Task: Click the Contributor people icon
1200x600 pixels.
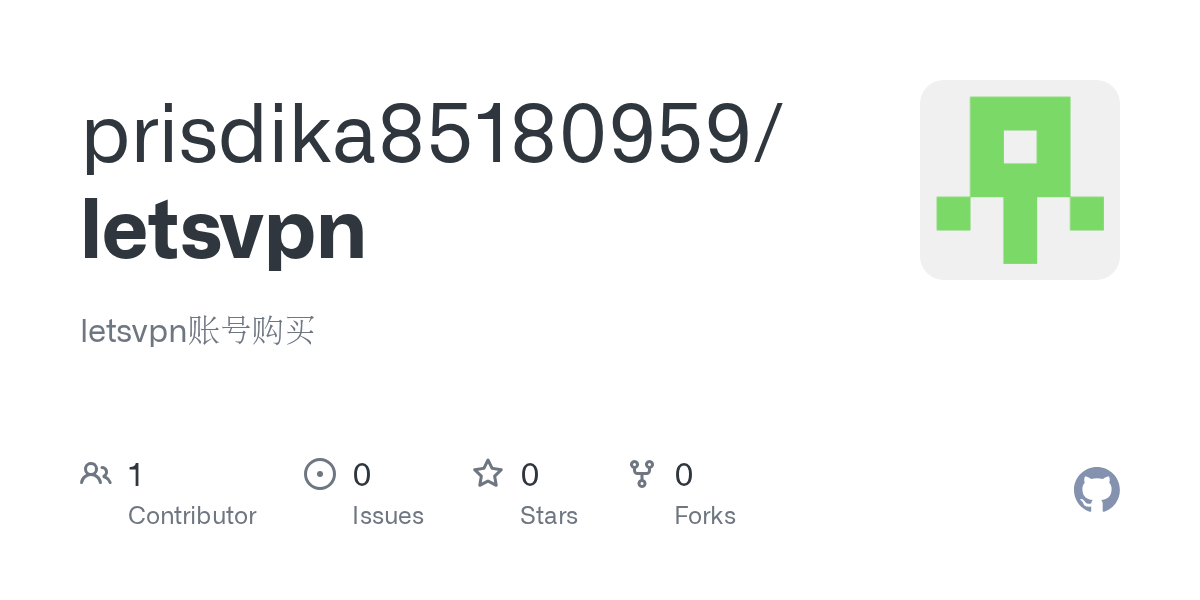Action: coord(96,474)
